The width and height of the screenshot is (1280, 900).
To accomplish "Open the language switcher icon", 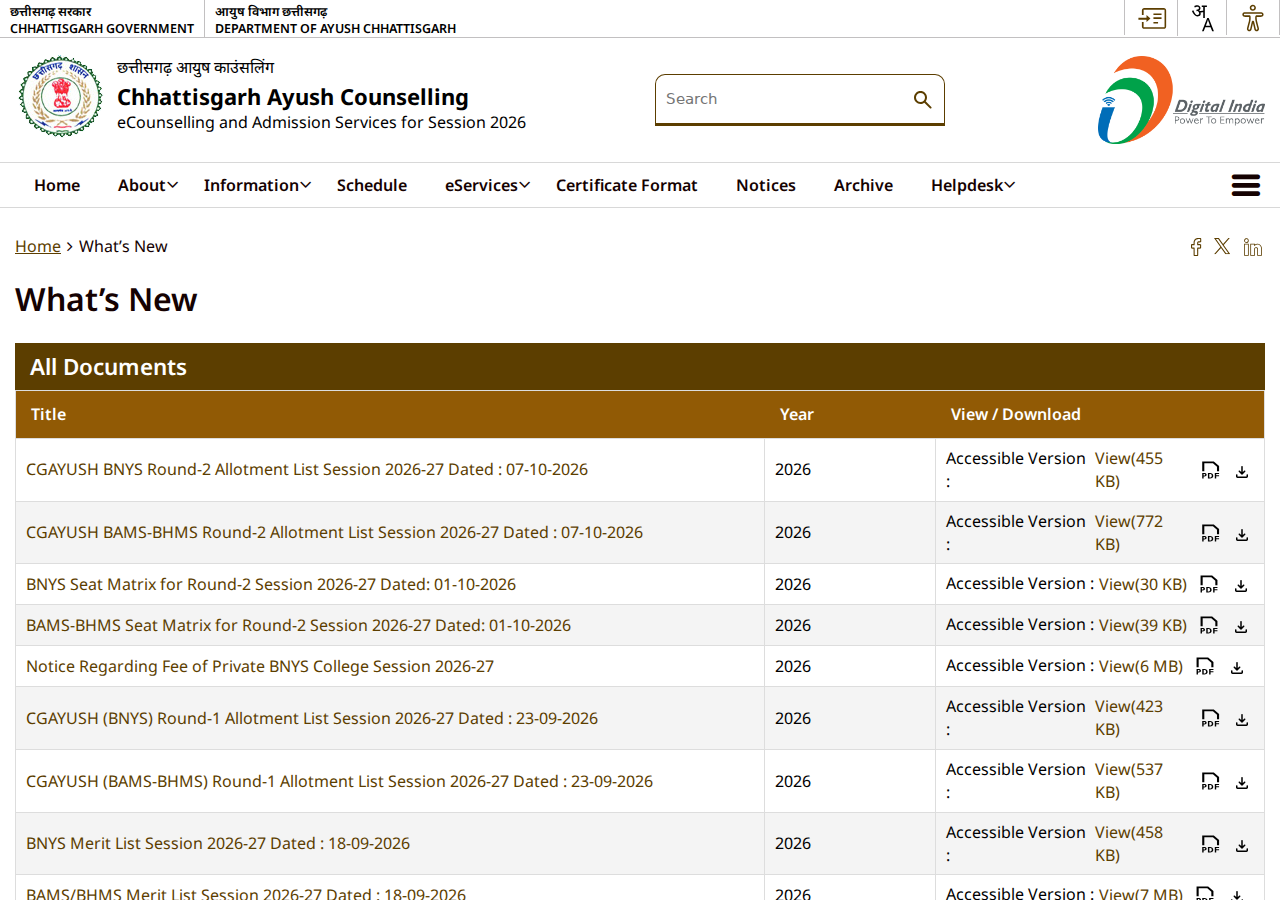I will 1203,18.
